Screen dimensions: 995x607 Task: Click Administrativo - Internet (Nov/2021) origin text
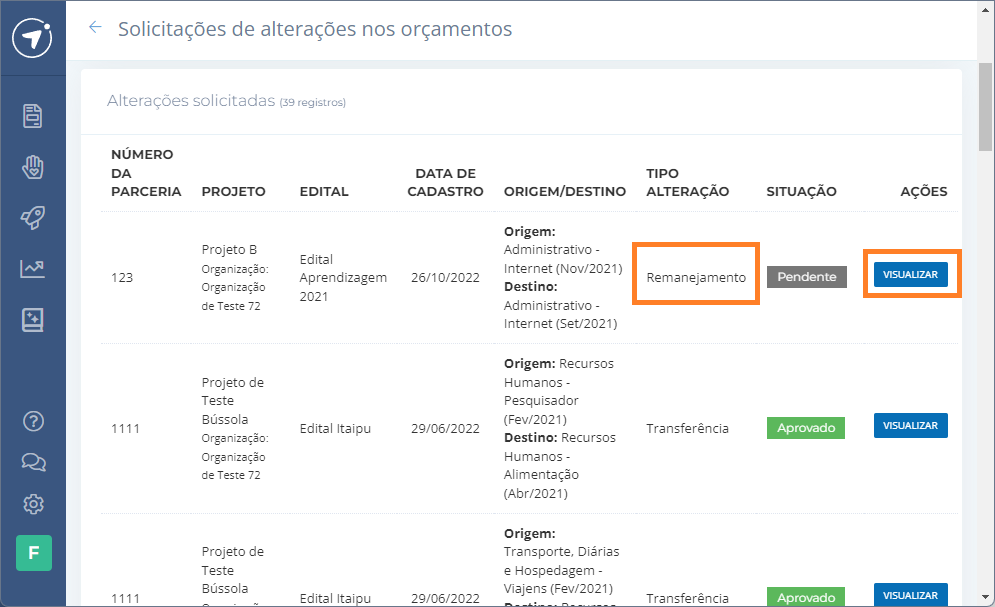563,259
